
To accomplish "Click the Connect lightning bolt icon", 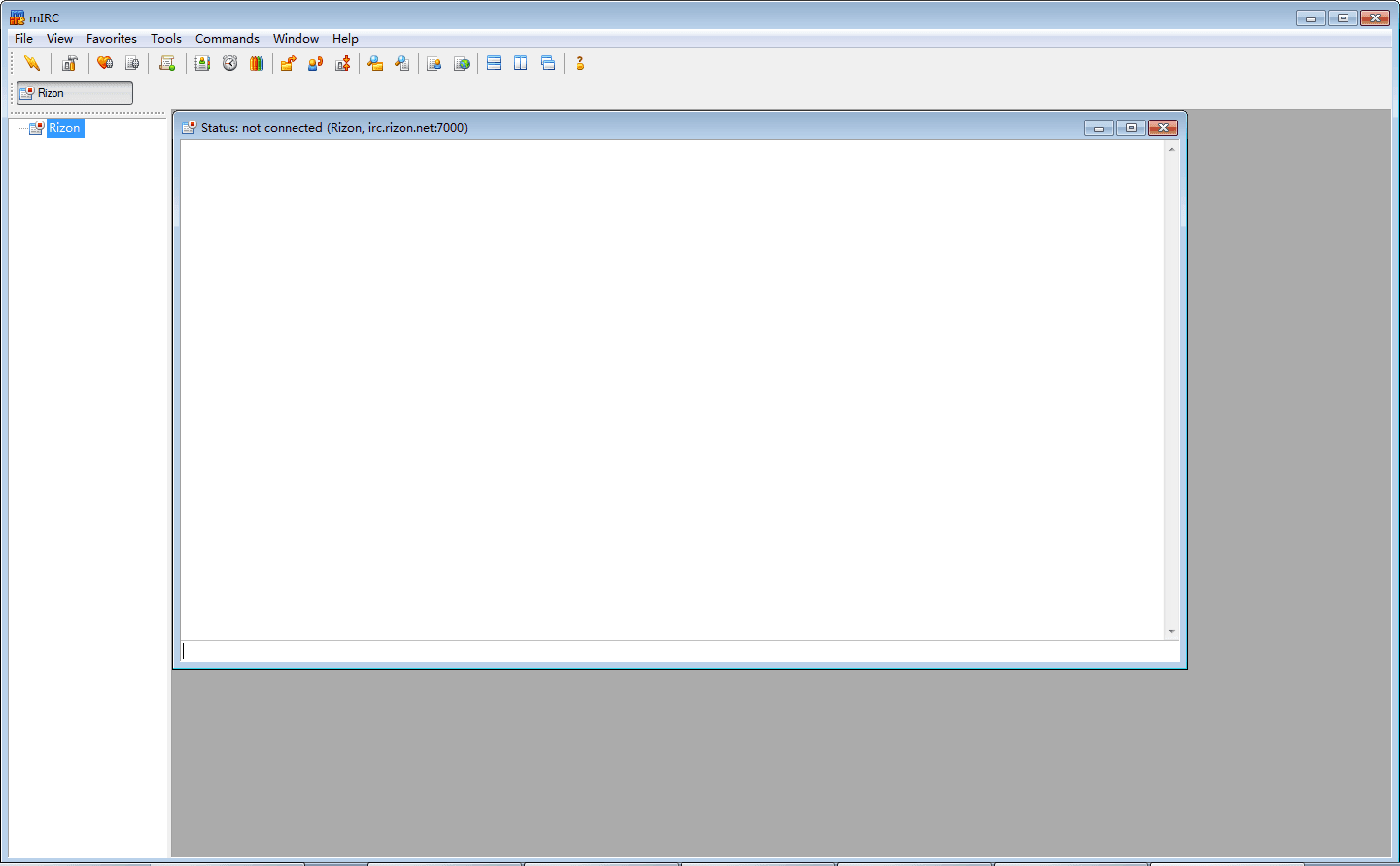I will (x=32, y=63).
